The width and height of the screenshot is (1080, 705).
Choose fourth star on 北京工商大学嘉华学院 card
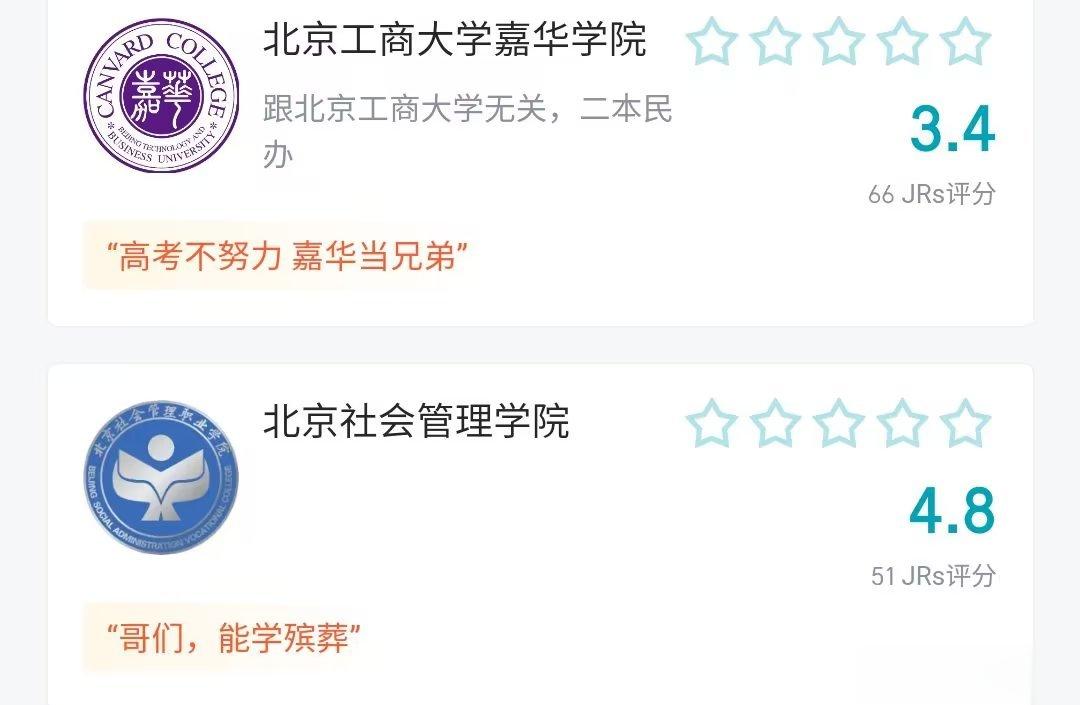click(x=902, y=41)
